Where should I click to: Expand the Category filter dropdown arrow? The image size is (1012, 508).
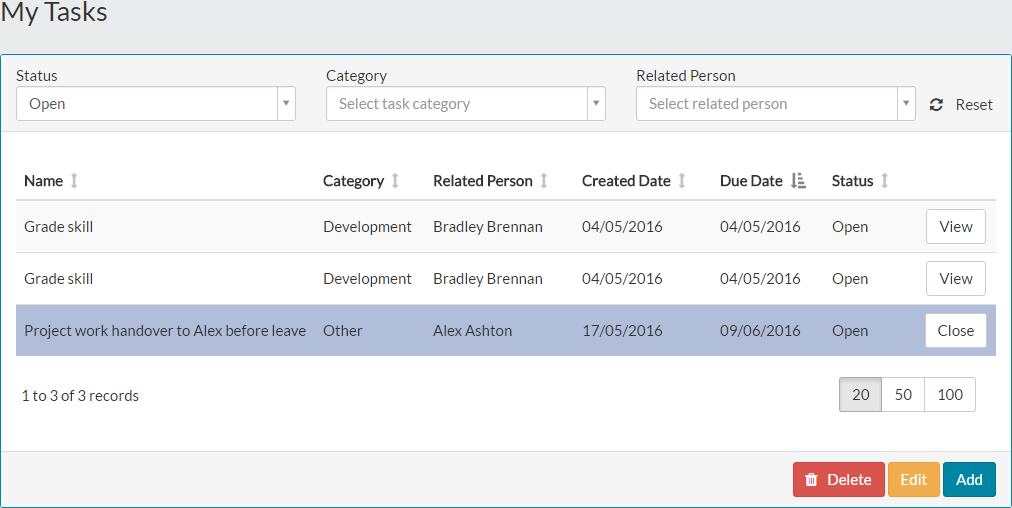pos(596,104)
